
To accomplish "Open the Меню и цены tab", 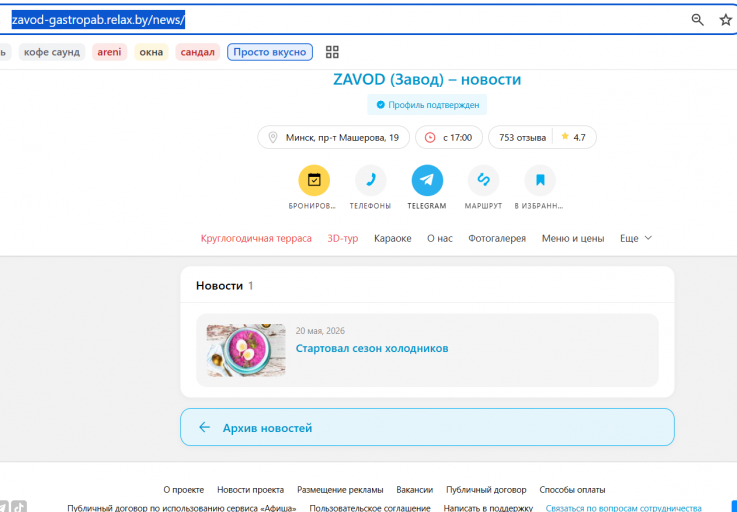I will (x=572, y=238).
